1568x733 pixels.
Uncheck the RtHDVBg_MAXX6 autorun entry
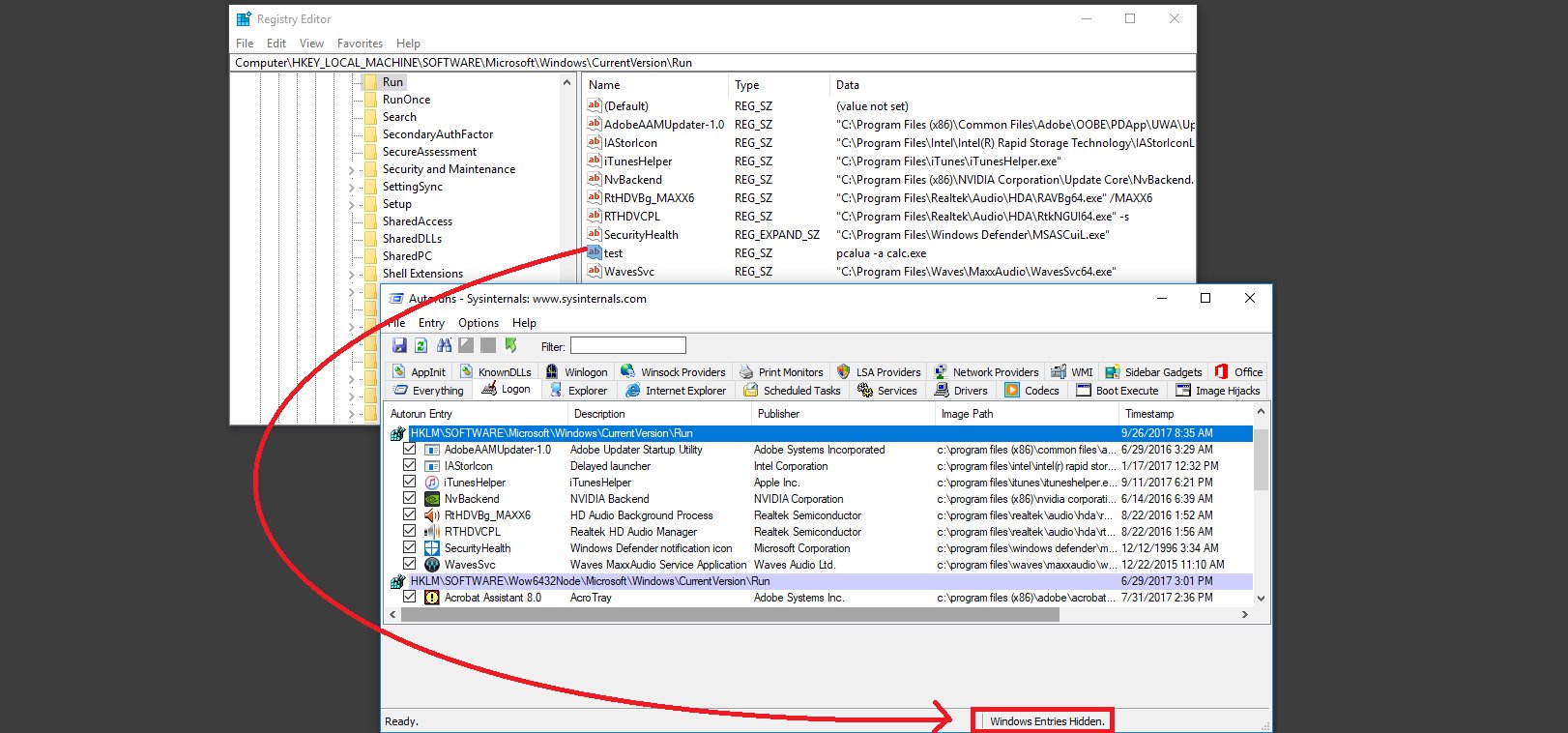(409, 514)
